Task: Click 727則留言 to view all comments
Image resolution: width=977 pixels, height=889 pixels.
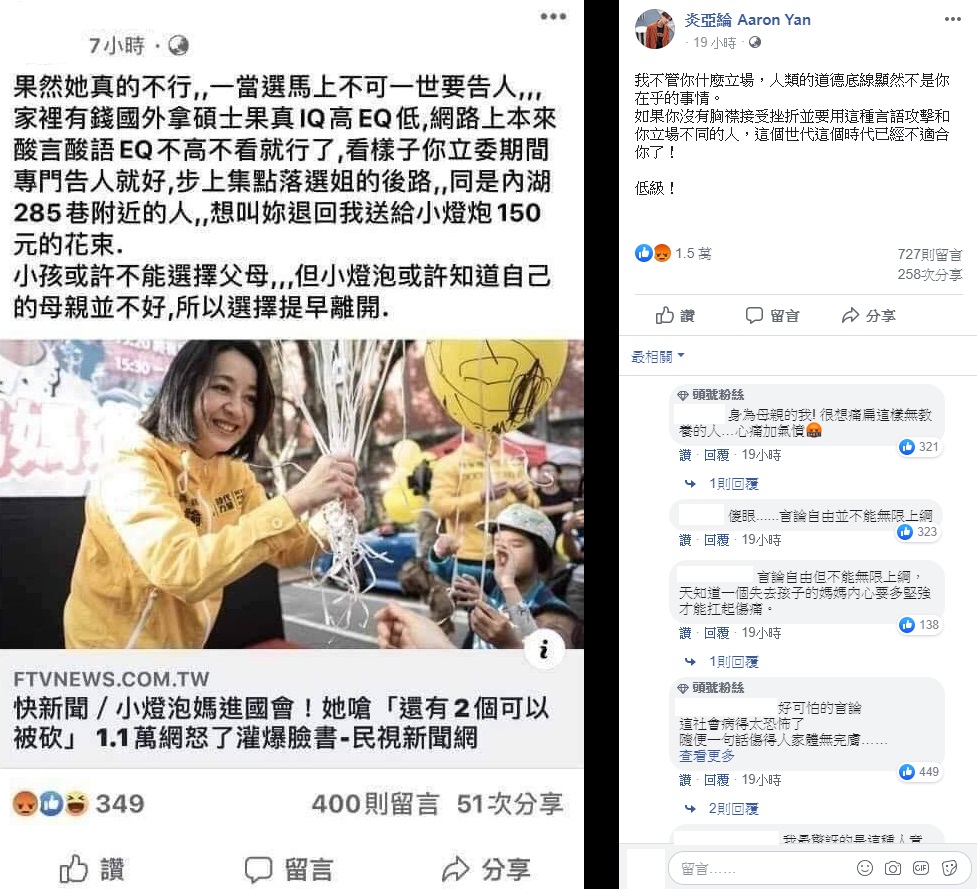Action: (930, 254)
